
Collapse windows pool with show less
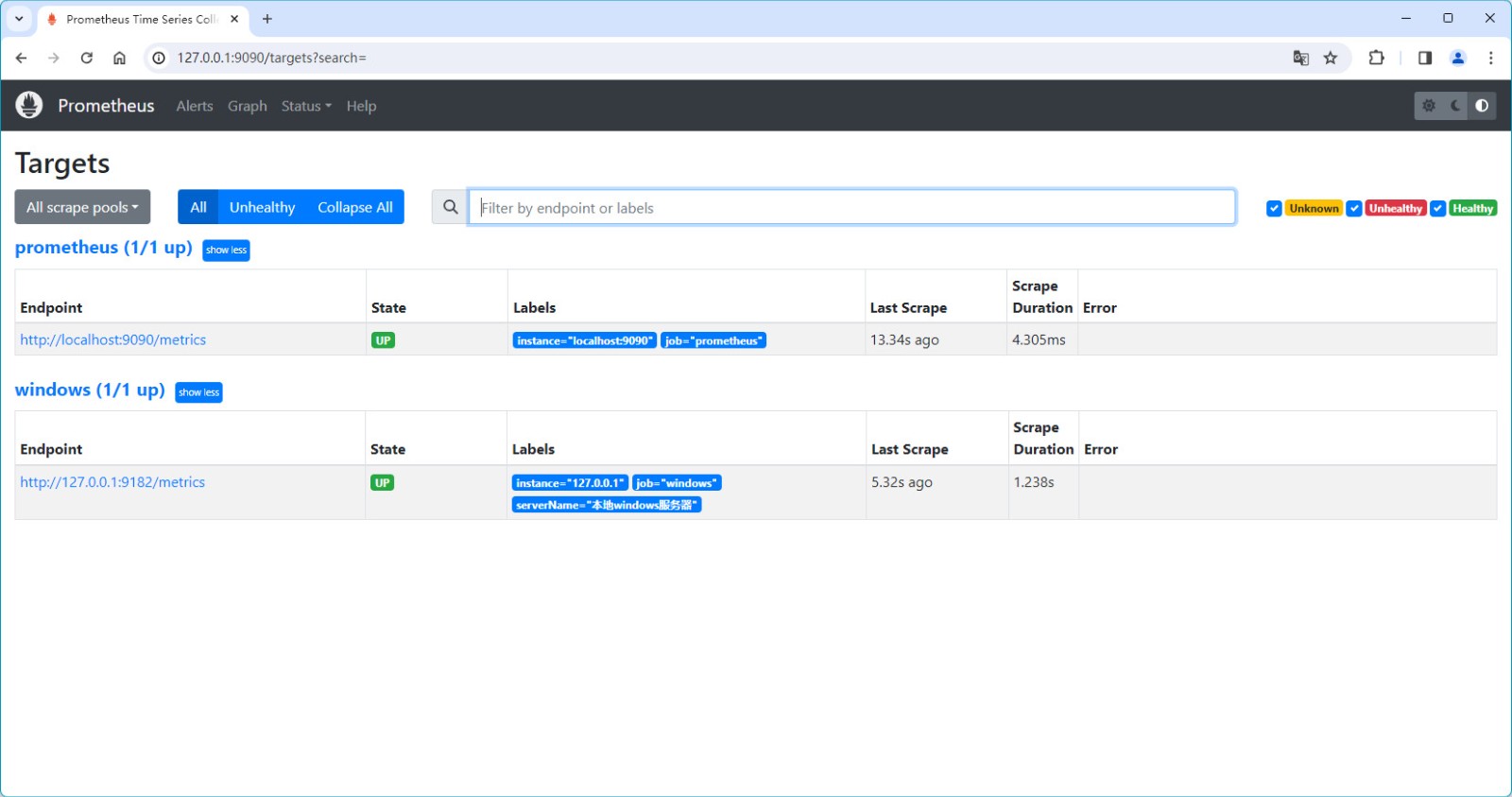tap(198, 392)
